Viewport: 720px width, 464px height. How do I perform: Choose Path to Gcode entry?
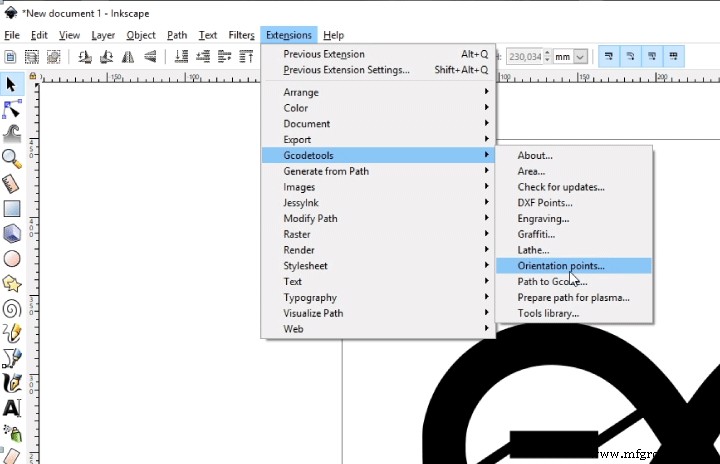(x=552, y=282)
